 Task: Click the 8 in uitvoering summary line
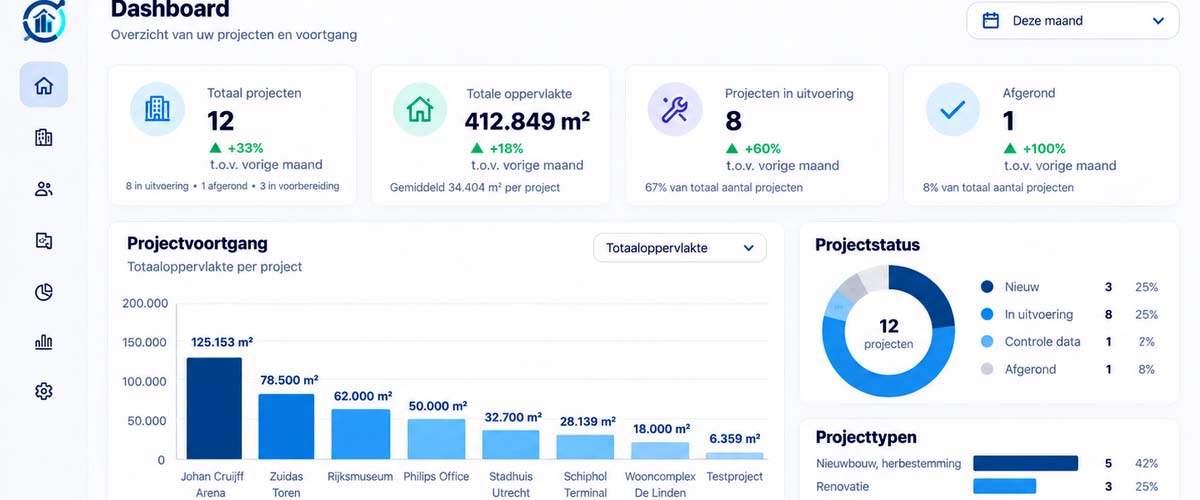[x=232, y=186]
